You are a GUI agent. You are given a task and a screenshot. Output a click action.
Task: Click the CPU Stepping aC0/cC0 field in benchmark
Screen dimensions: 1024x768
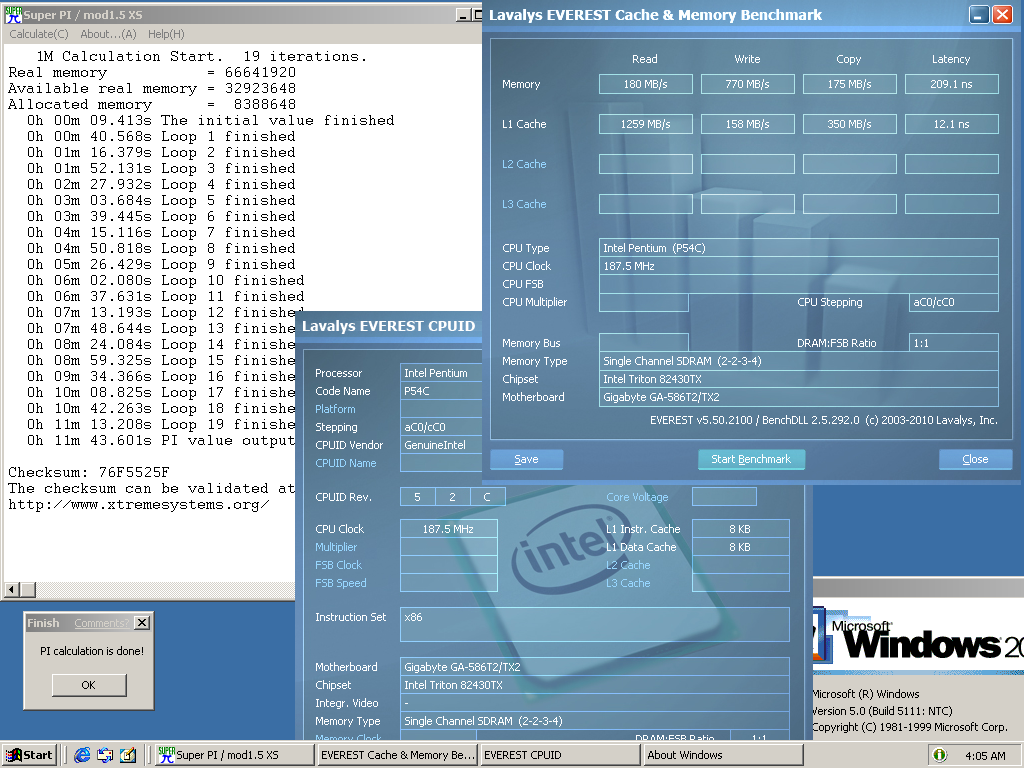pyautogui.click(x=953, y=302)
